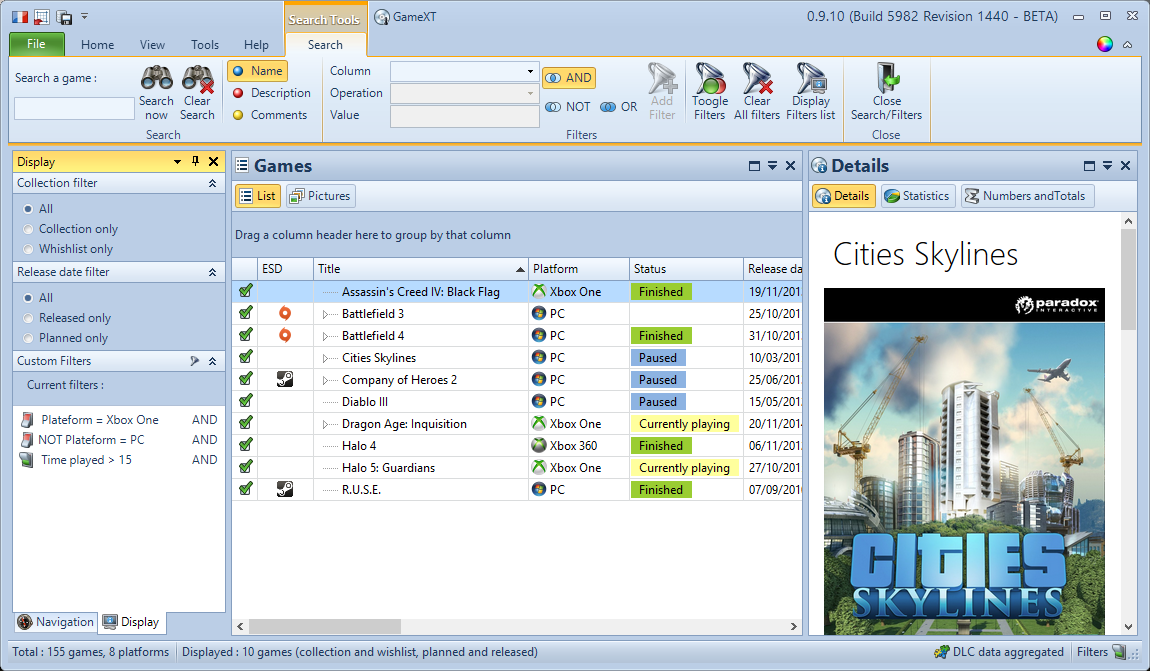This screenshot has width=1150, height=671.
Task: Click the Search now binoculars icon
Action: (156, 79)
